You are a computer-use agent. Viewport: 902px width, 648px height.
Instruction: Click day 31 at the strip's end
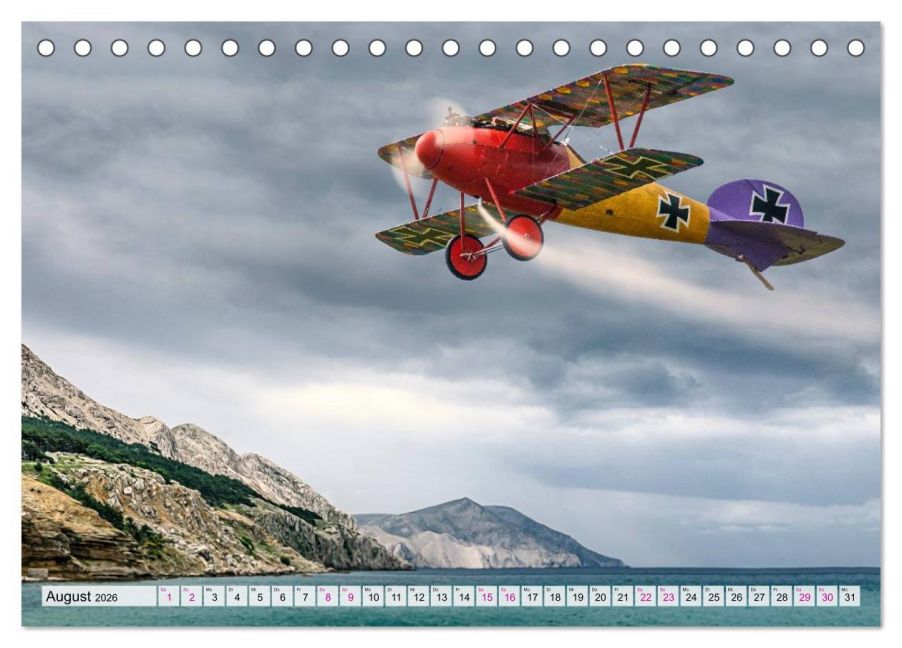click(849, 597)
